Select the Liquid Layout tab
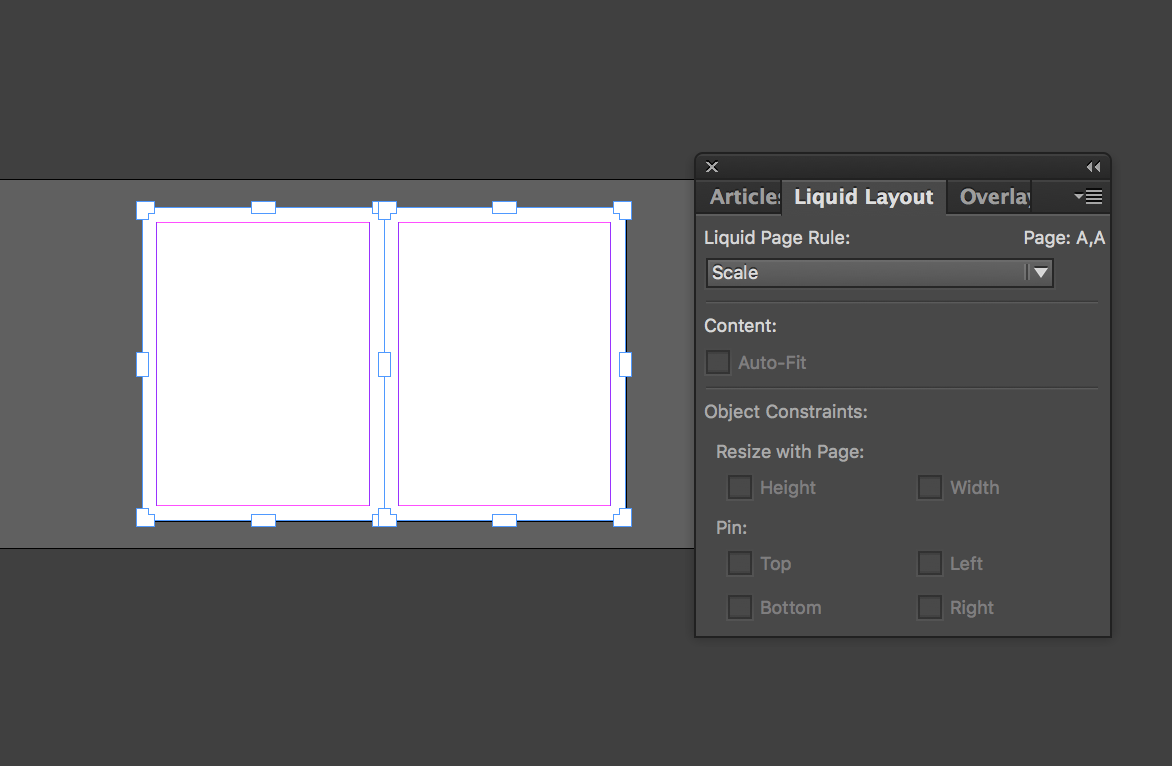The image size is (1172, 766). pyautogui.click(x=863, y=197)
